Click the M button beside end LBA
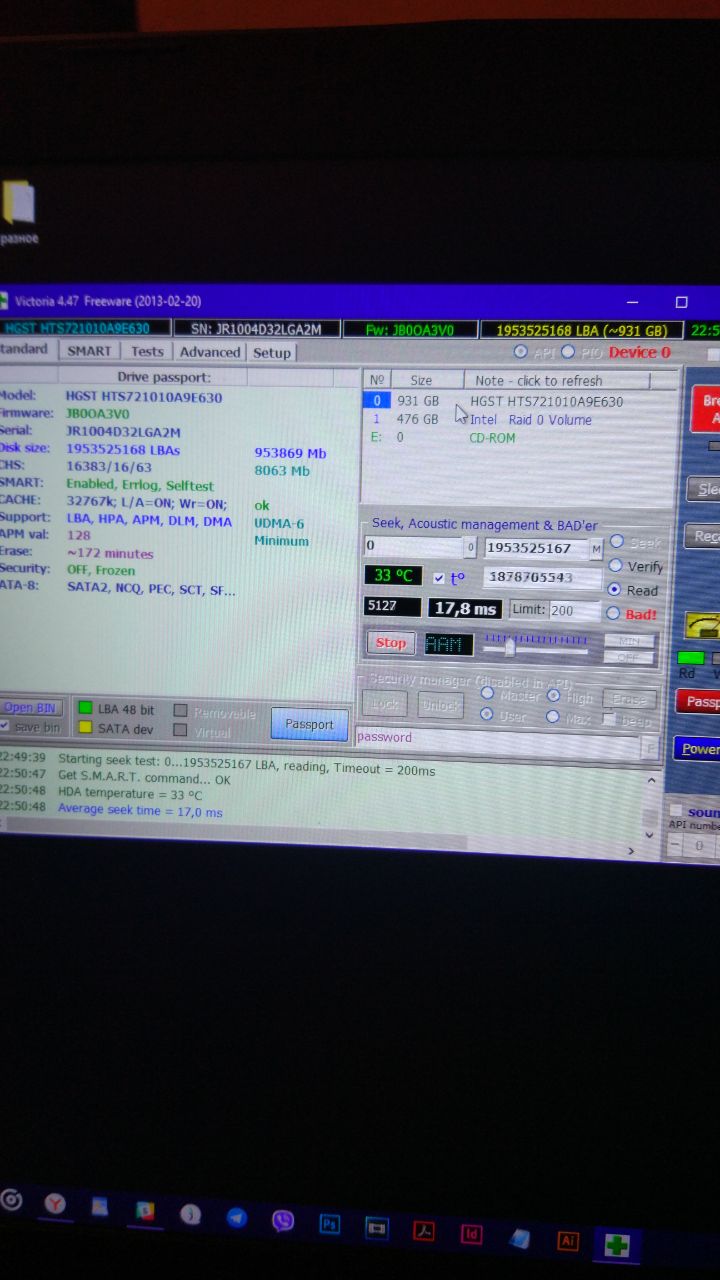 point(596,548)
